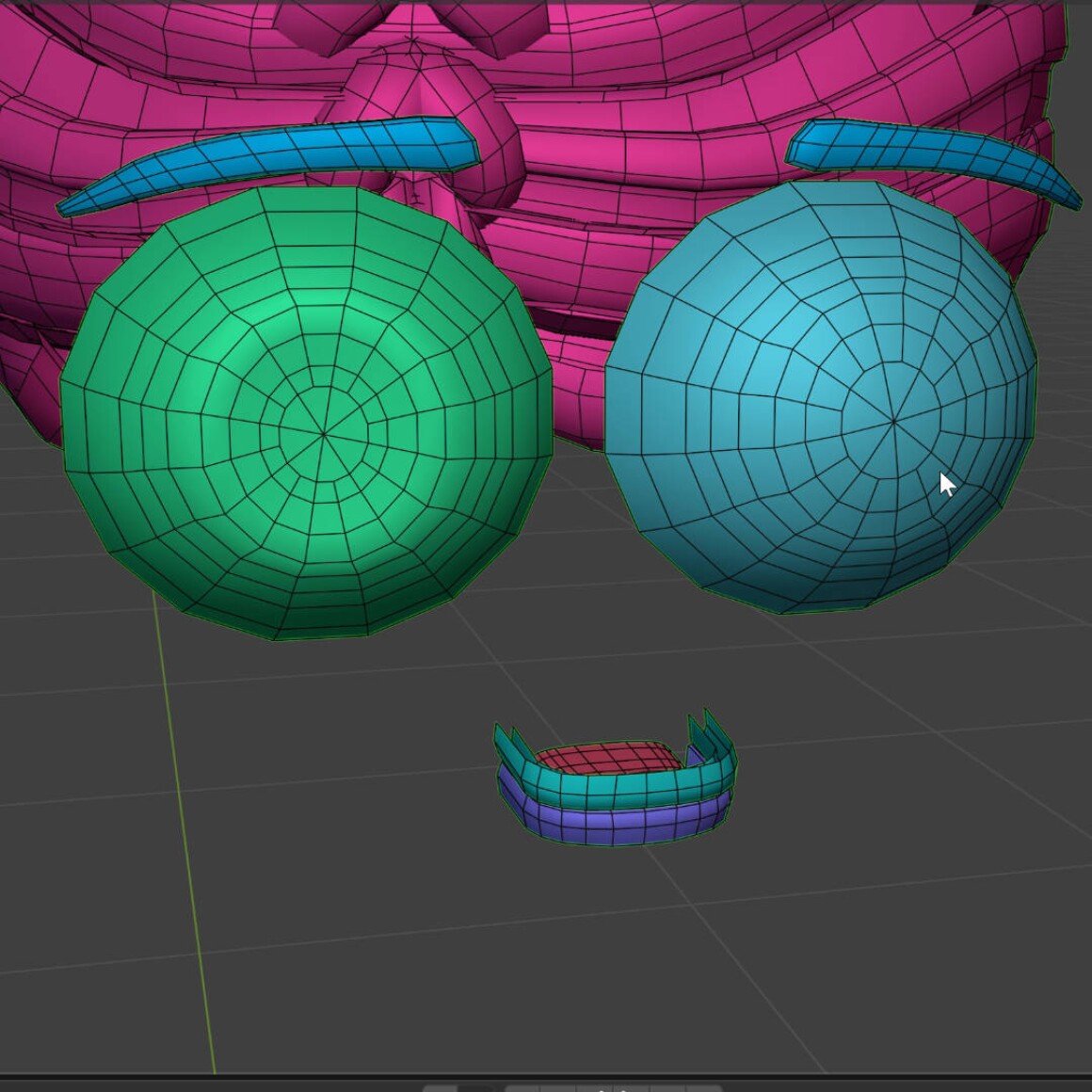Image resolution: width=1092 pixels, height=1092 pixels.
Task: Click the pole vertex of the light-blue eye
Action: tap(893, 422)
